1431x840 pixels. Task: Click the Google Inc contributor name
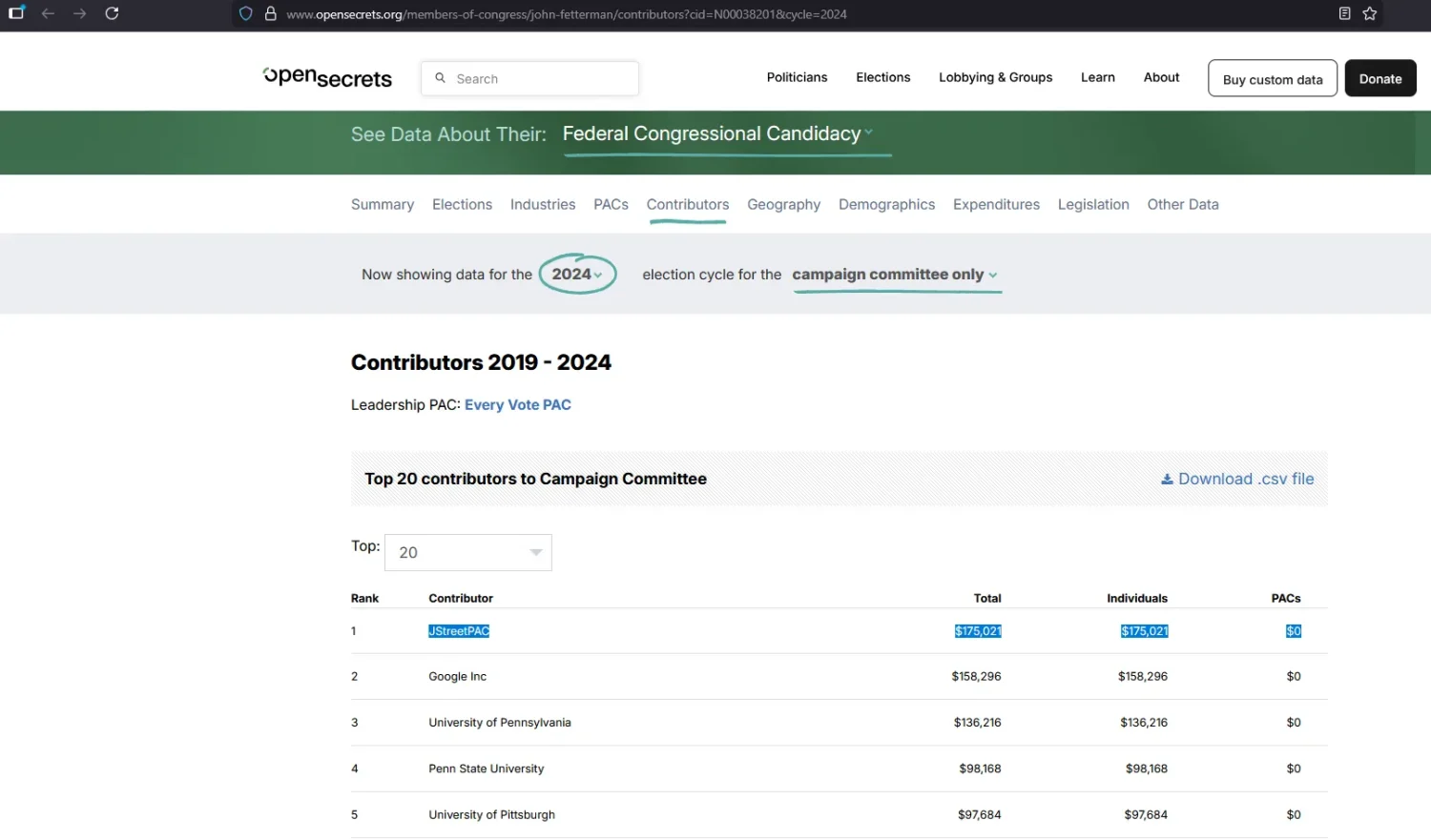[457, 676]
